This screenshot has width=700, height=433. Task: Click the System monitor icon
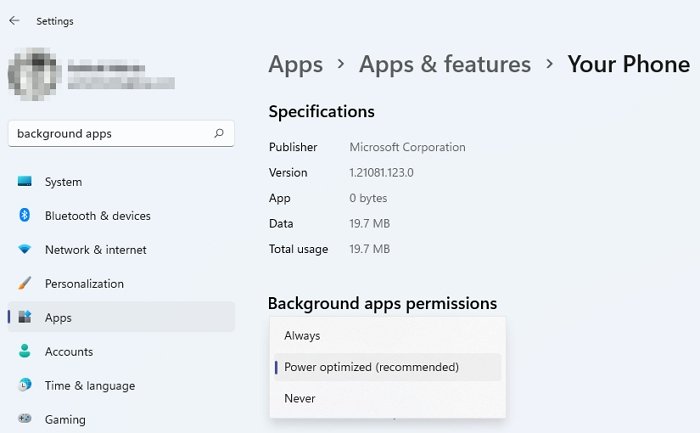pos(25,182)
